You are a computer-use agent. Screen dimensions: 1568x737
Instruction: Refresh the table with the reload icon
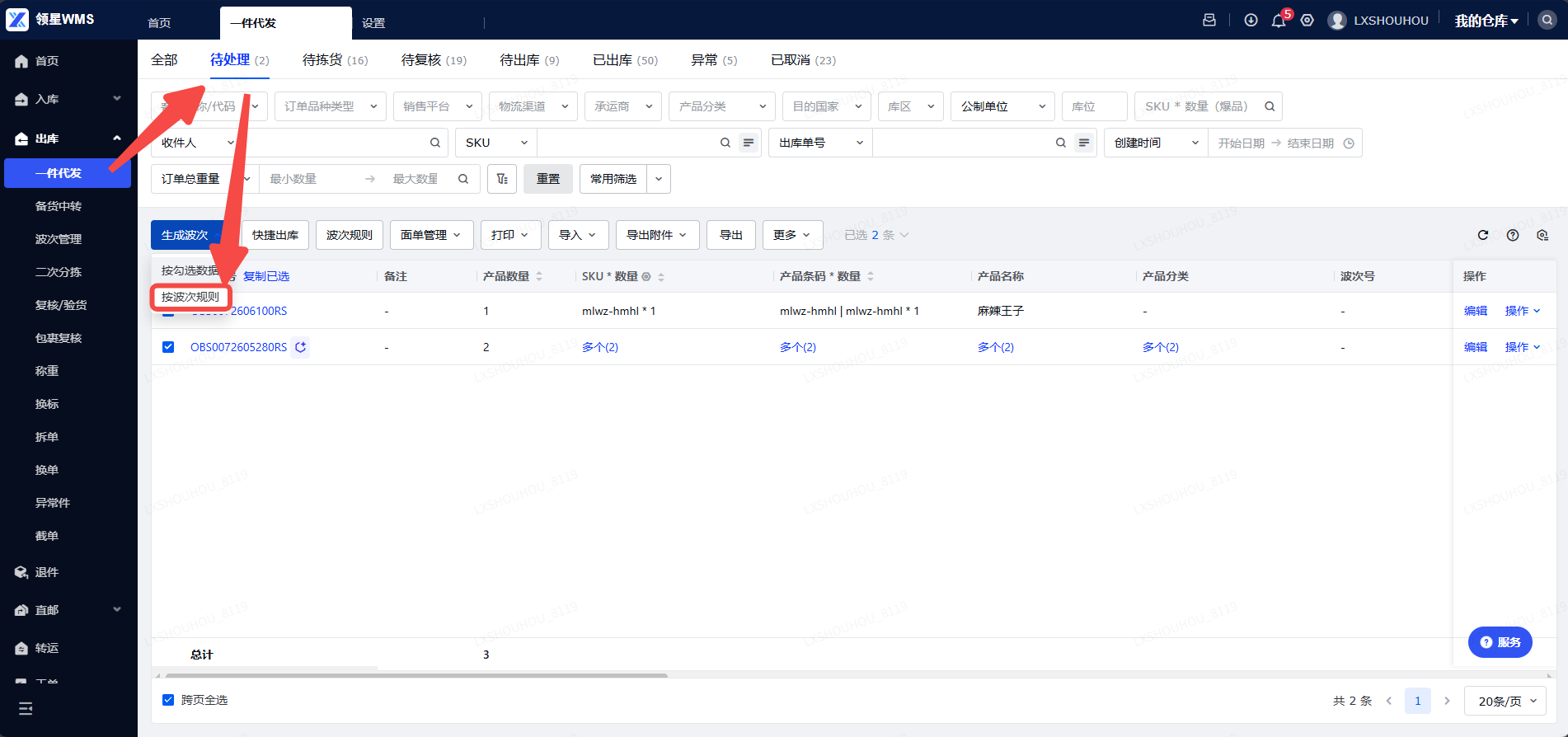tap(1483, 235)
